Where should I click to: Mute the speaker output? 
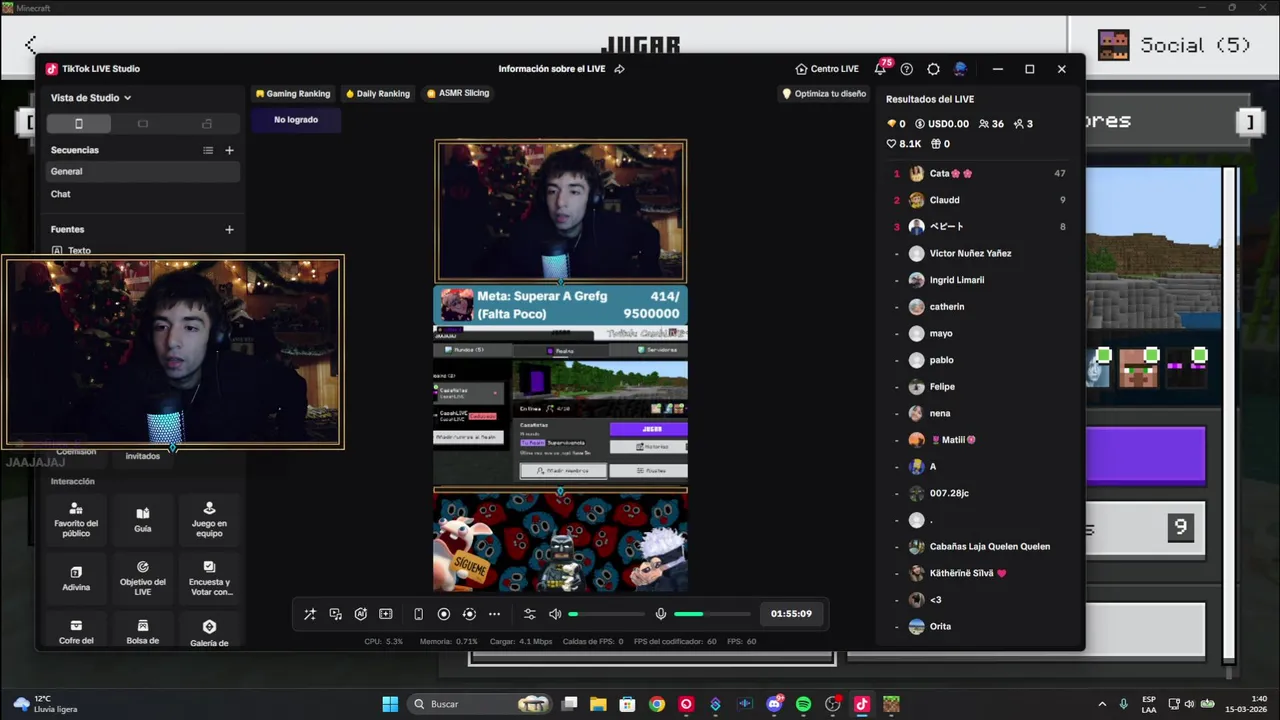coord(555,614)
